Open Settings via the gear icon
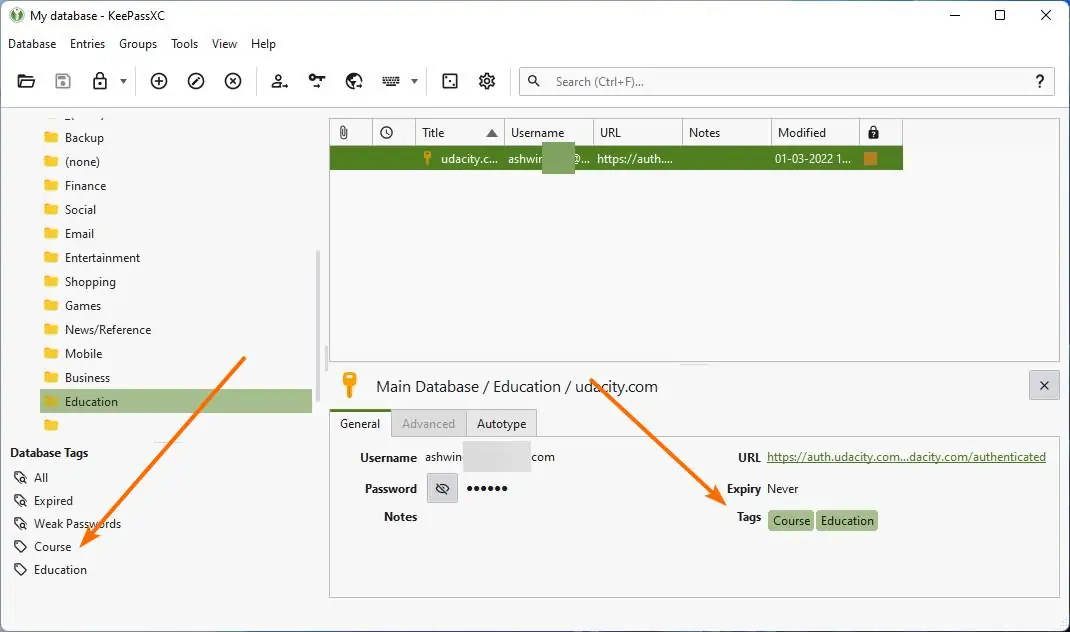Screen dimensions: 1070x632 487,81
